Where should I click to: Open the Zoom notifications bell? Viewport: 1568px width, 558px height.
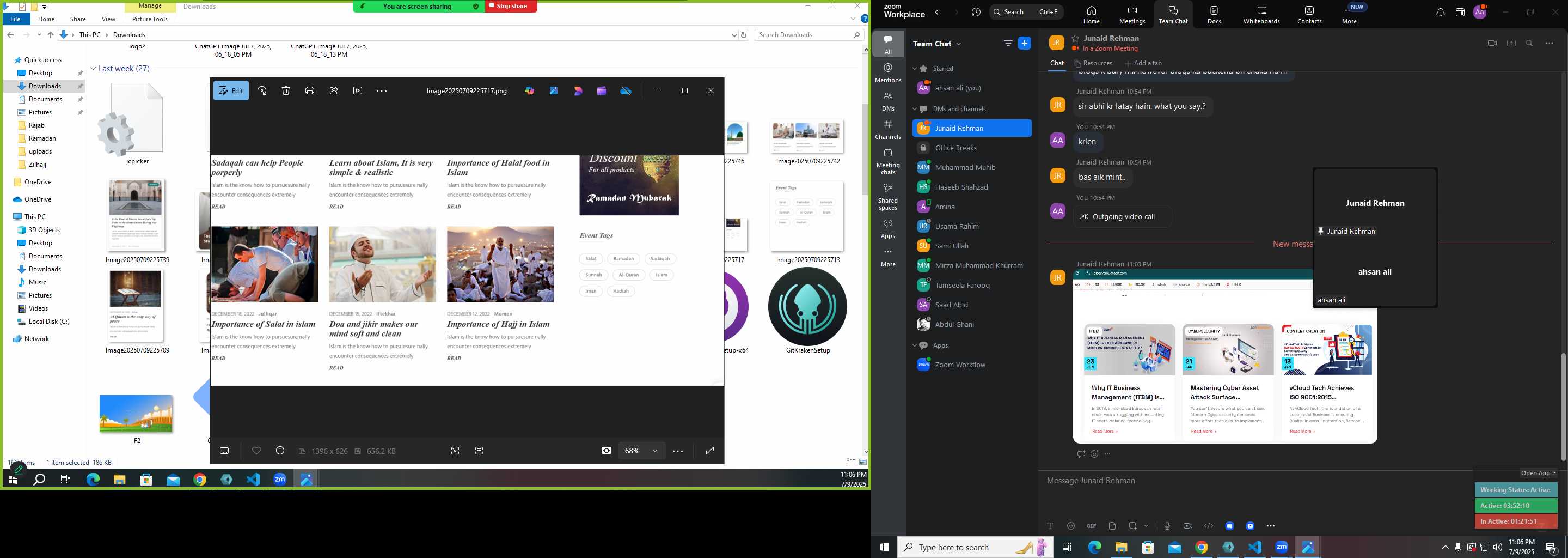[x=1440, y=12]
